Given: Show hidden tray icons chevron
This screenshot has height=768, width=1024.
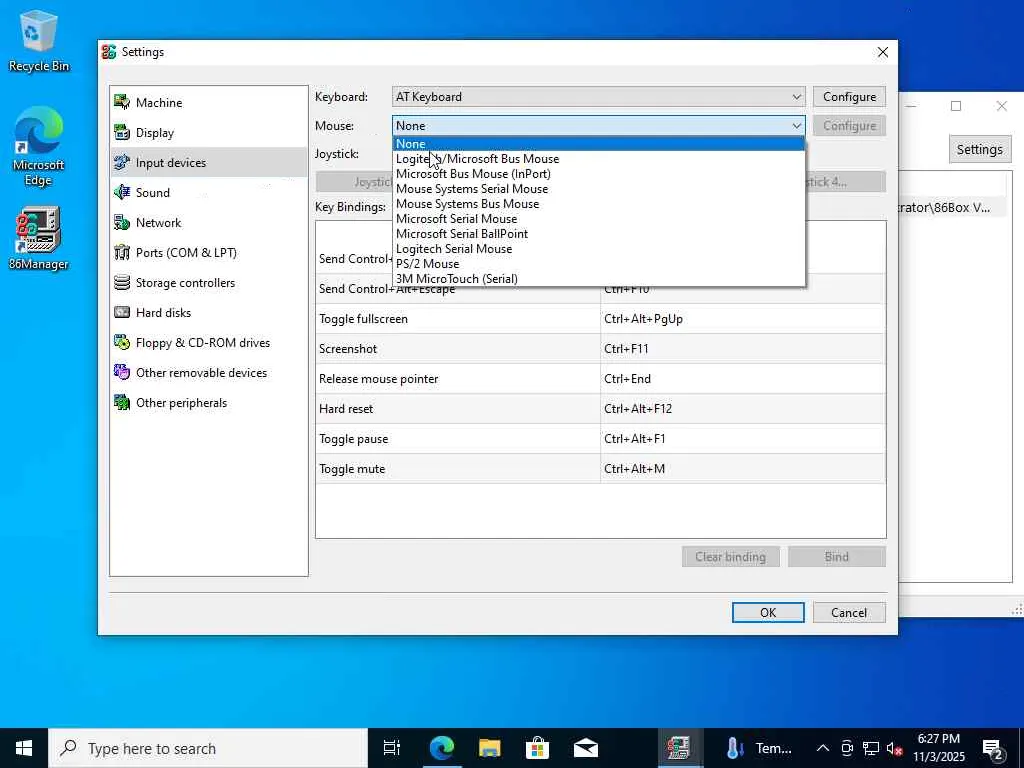Looking at the screenshot, I should click(x=823, y=748).
